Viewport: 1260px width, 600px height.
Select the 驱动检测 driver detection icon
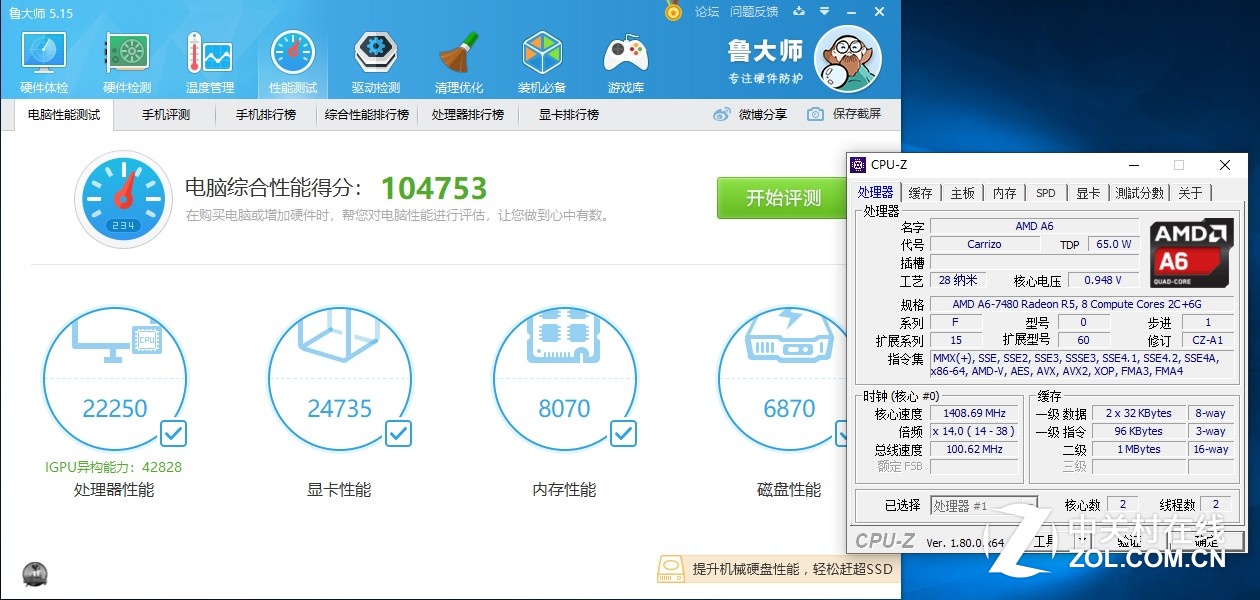[x=376, y=60]
